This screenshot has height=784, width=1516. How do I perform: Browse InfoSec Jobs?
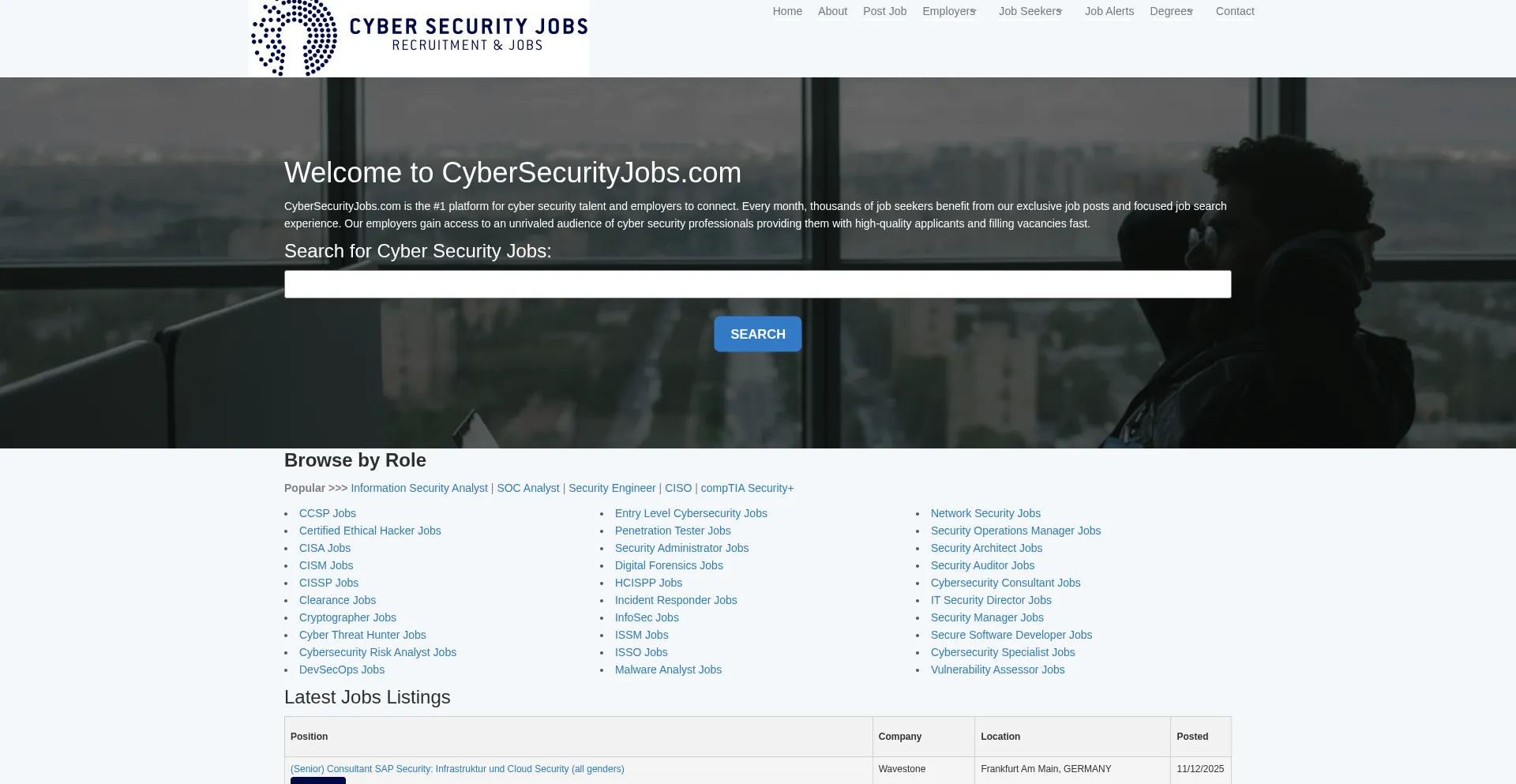(647, 617)
